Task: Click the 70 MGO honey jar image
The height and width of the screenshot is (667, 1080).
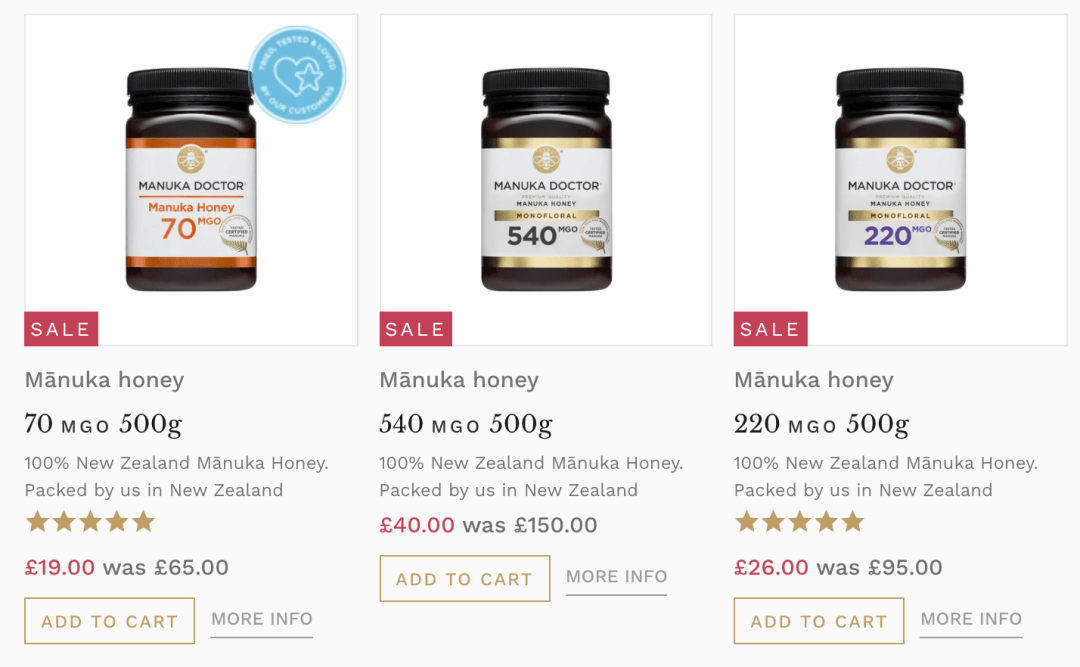Action: tap(191, 179)
